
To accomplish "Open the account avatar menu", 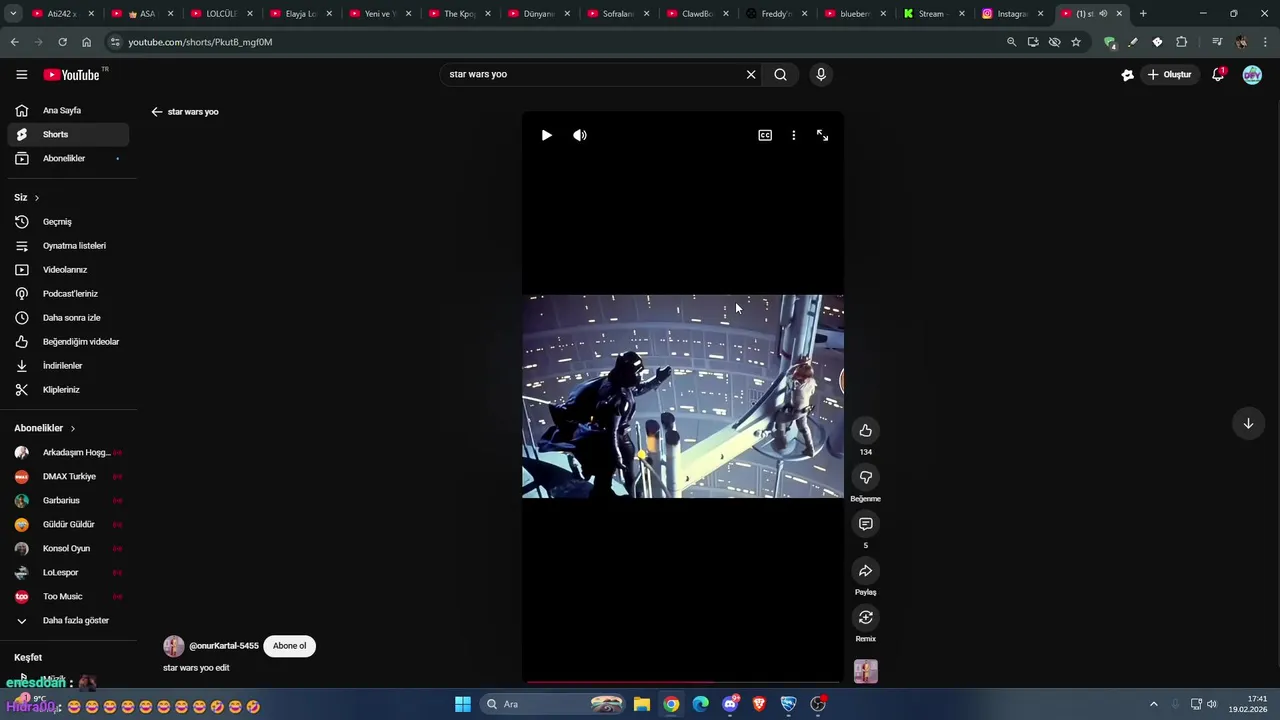I will 1252,74.
